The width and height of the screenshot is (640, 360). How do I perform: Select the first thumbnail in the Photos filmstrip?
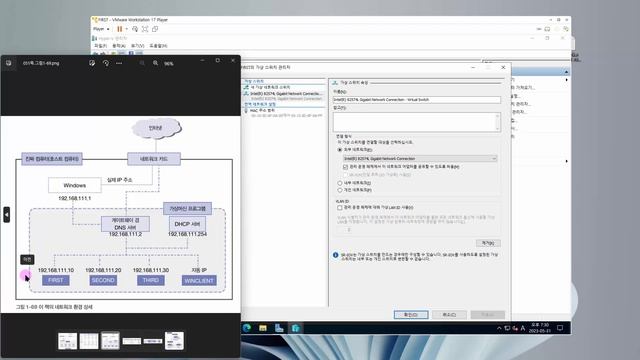point(67,341)
